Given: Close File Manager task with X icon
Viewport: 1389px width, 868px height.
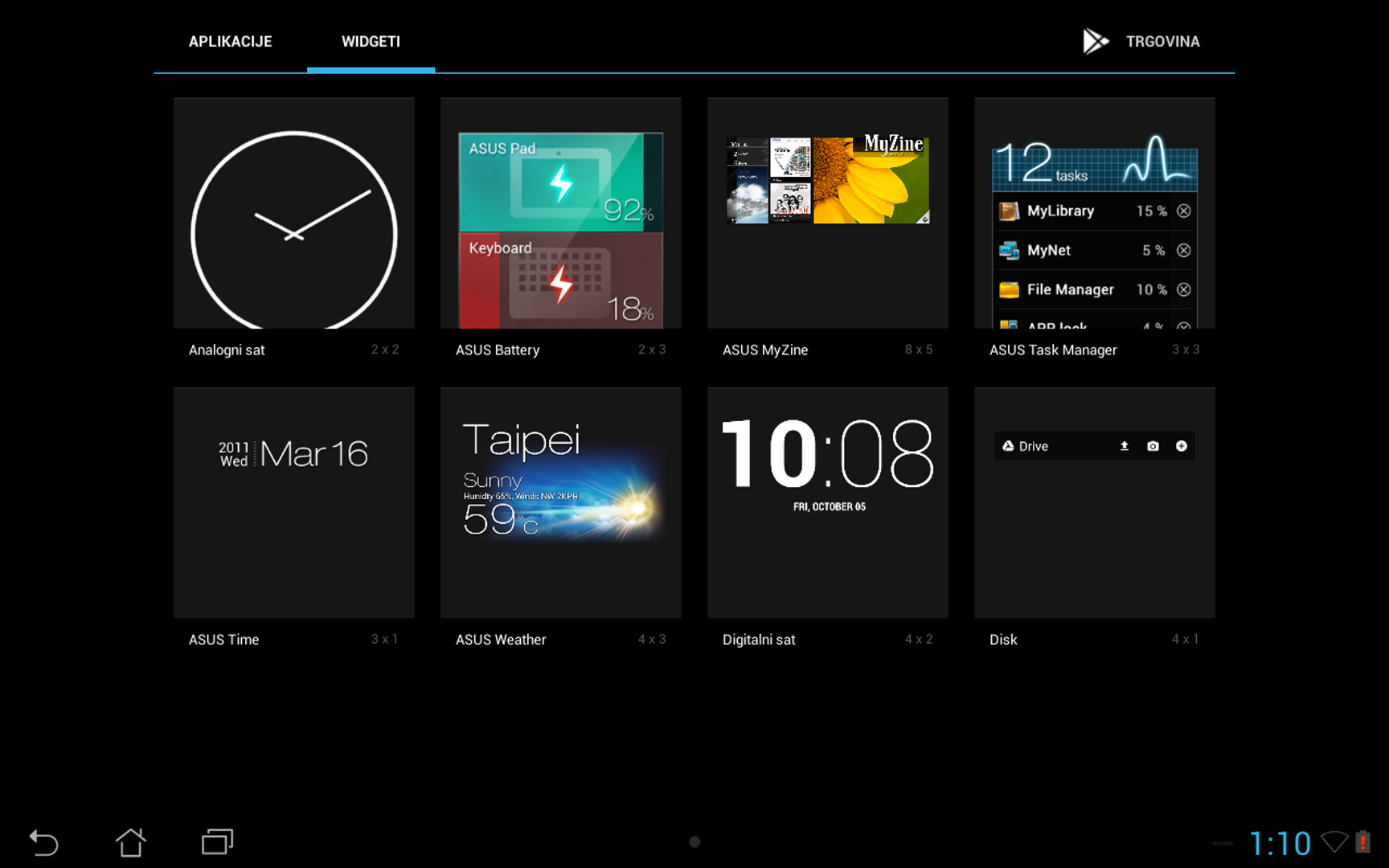Looking at the screenshot, I should coord(1183,289).
